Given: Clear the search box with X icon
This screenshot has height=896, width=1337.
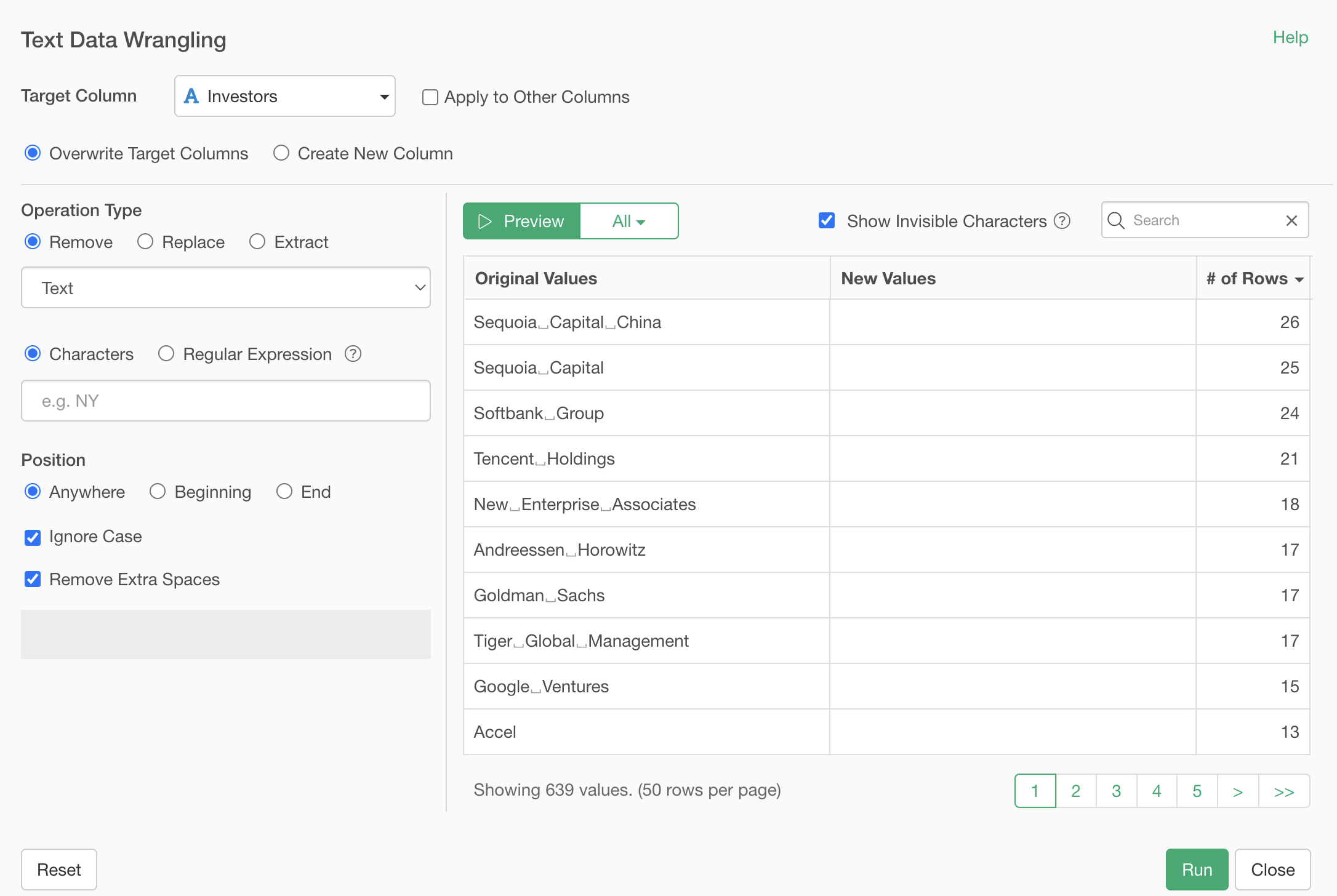Looking at the screenshot, I should (x=1291, y=220).
